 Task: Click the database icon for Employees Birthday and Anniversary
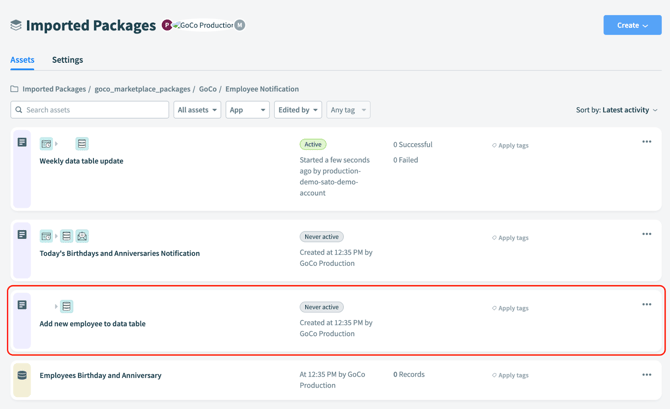[22, 375]
